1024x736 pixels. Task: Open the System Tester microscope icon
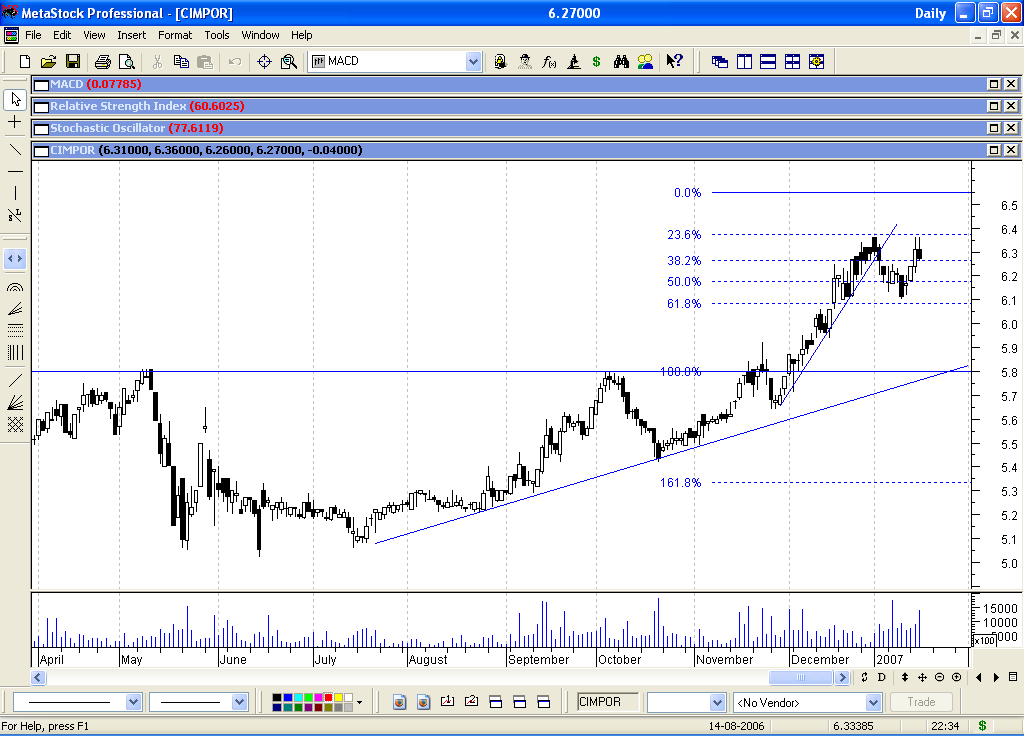pos(573,61)
